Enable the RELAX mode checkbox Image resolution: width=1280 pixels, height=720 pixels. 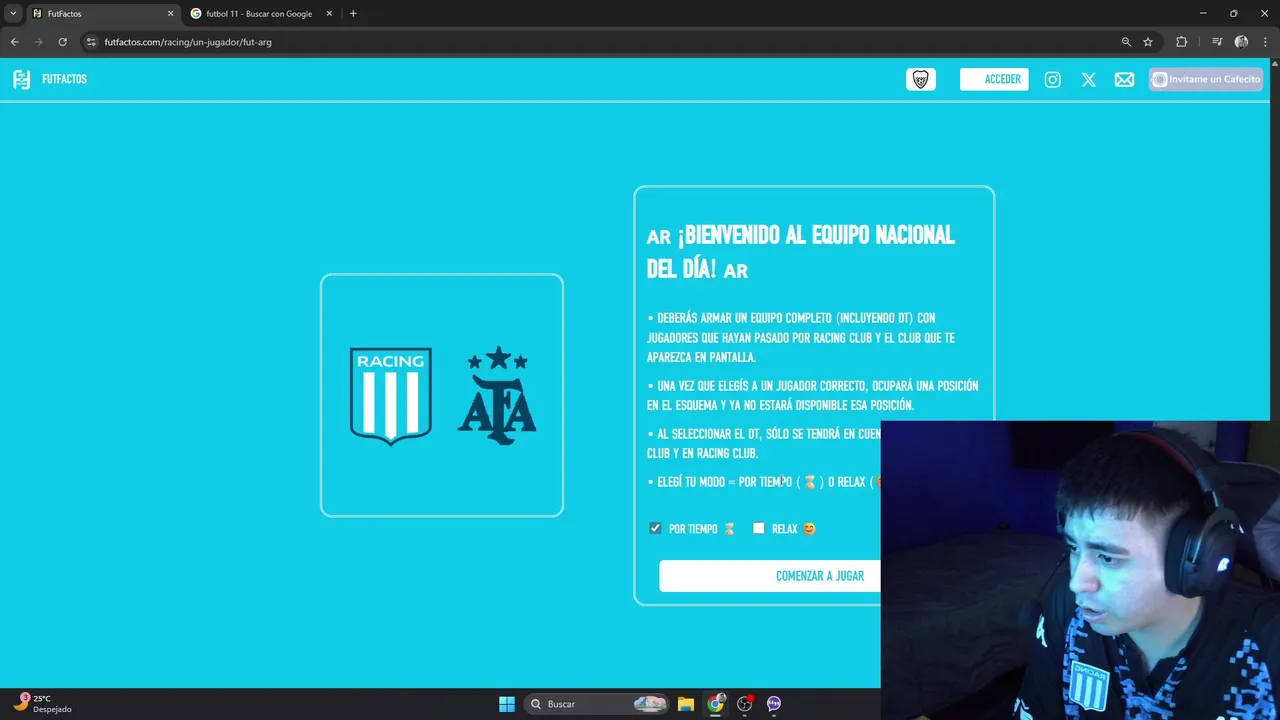(759, 528)
